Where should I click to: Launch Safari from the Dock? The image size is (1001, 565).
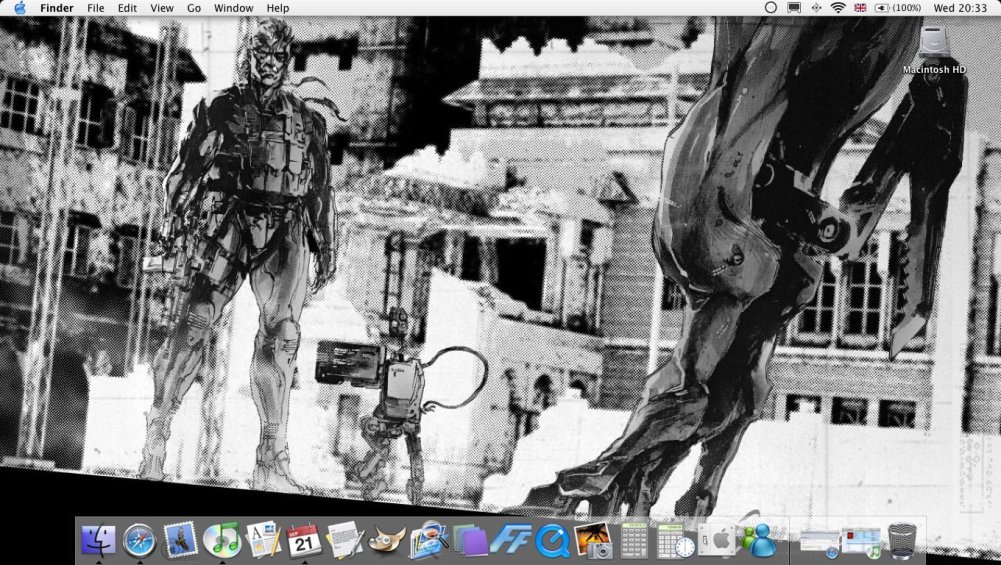139,540
